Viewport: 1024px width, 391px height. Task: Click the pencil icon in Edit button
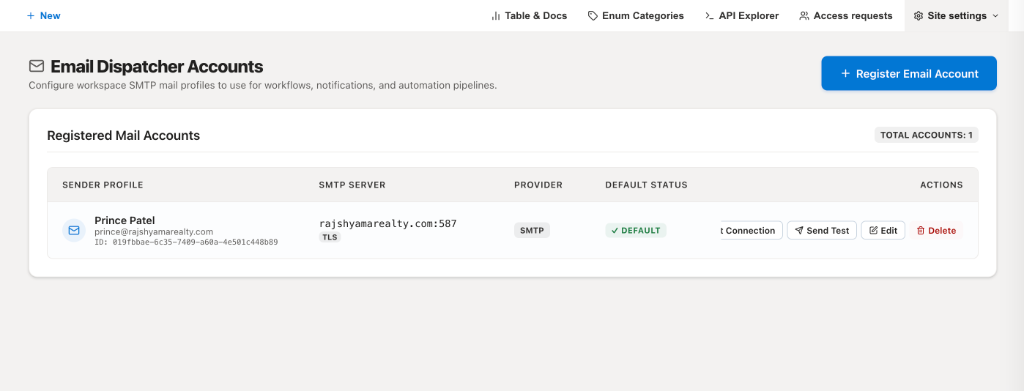[873, 230]
